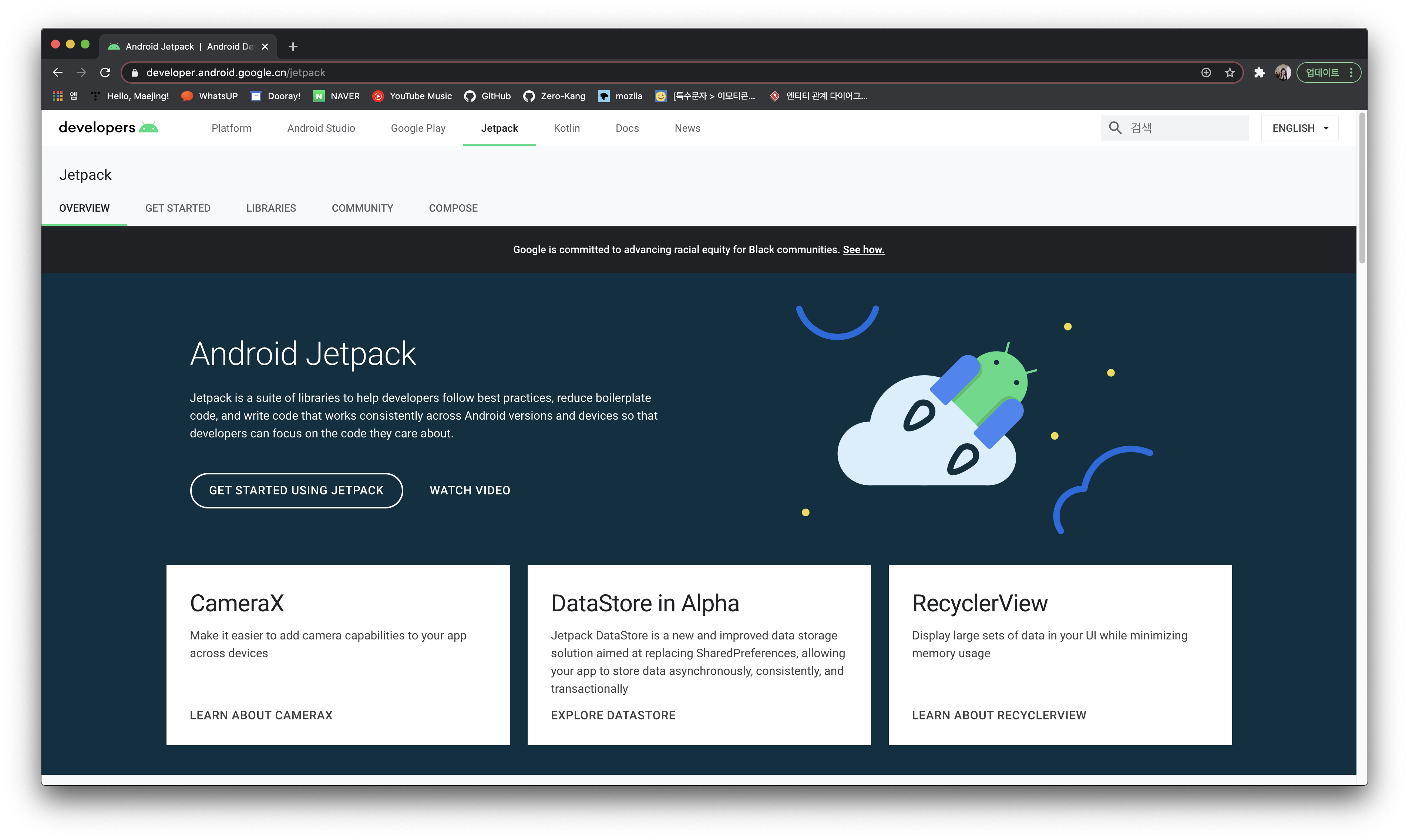Select the COMPOSE tab
The height and width of the screenshot is (840, 1409).
[453, 208]
